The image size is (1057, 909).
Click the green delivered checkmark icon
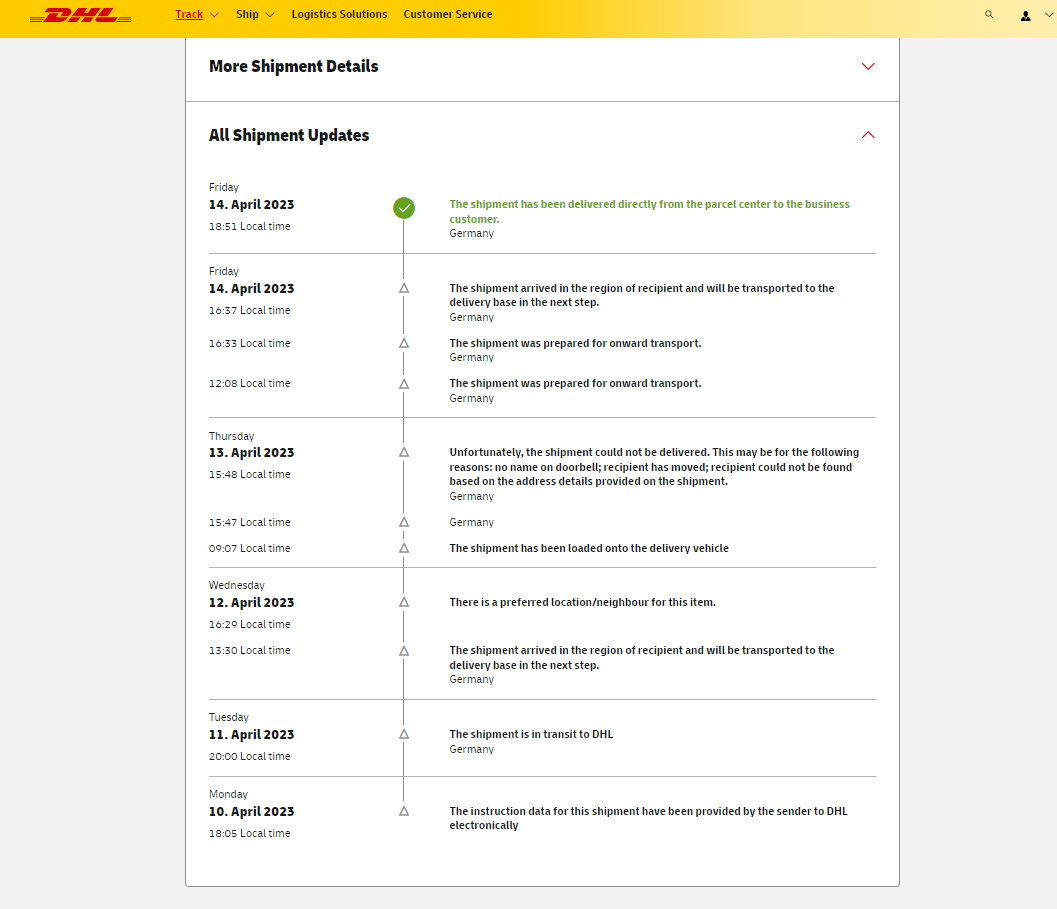tap(404, 208)
